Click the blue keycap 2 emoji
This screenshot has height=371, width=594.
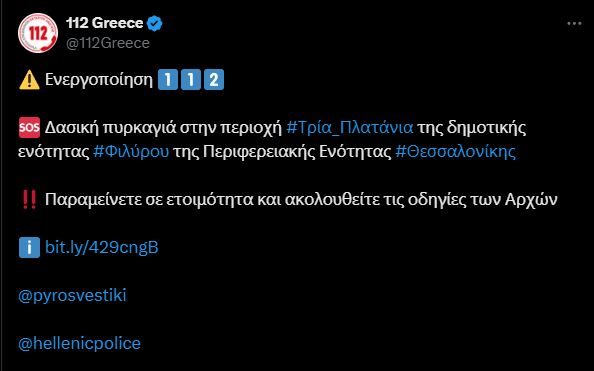coord(214,80)
